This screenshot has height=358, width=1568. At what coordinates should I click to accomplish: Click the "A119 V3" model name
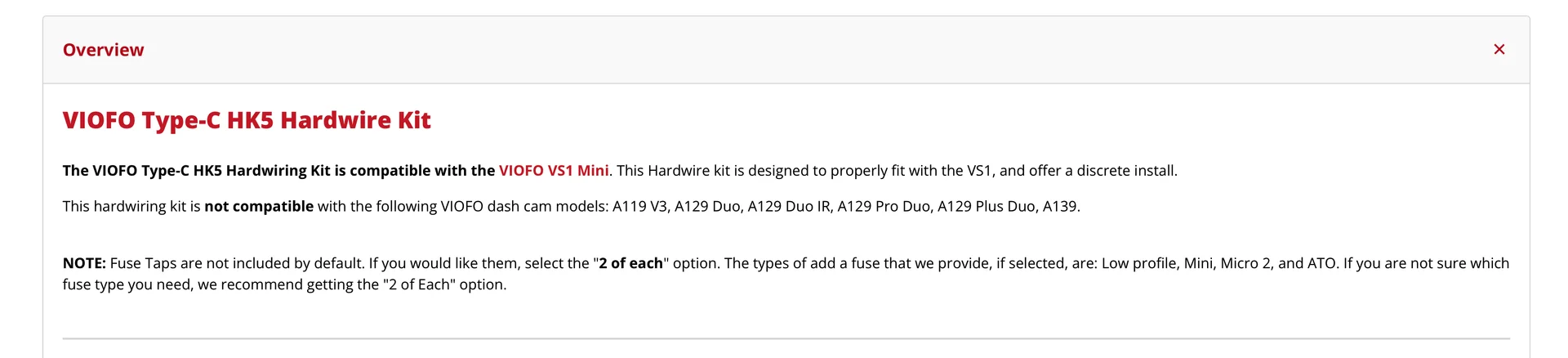click(x=639, y=207)
